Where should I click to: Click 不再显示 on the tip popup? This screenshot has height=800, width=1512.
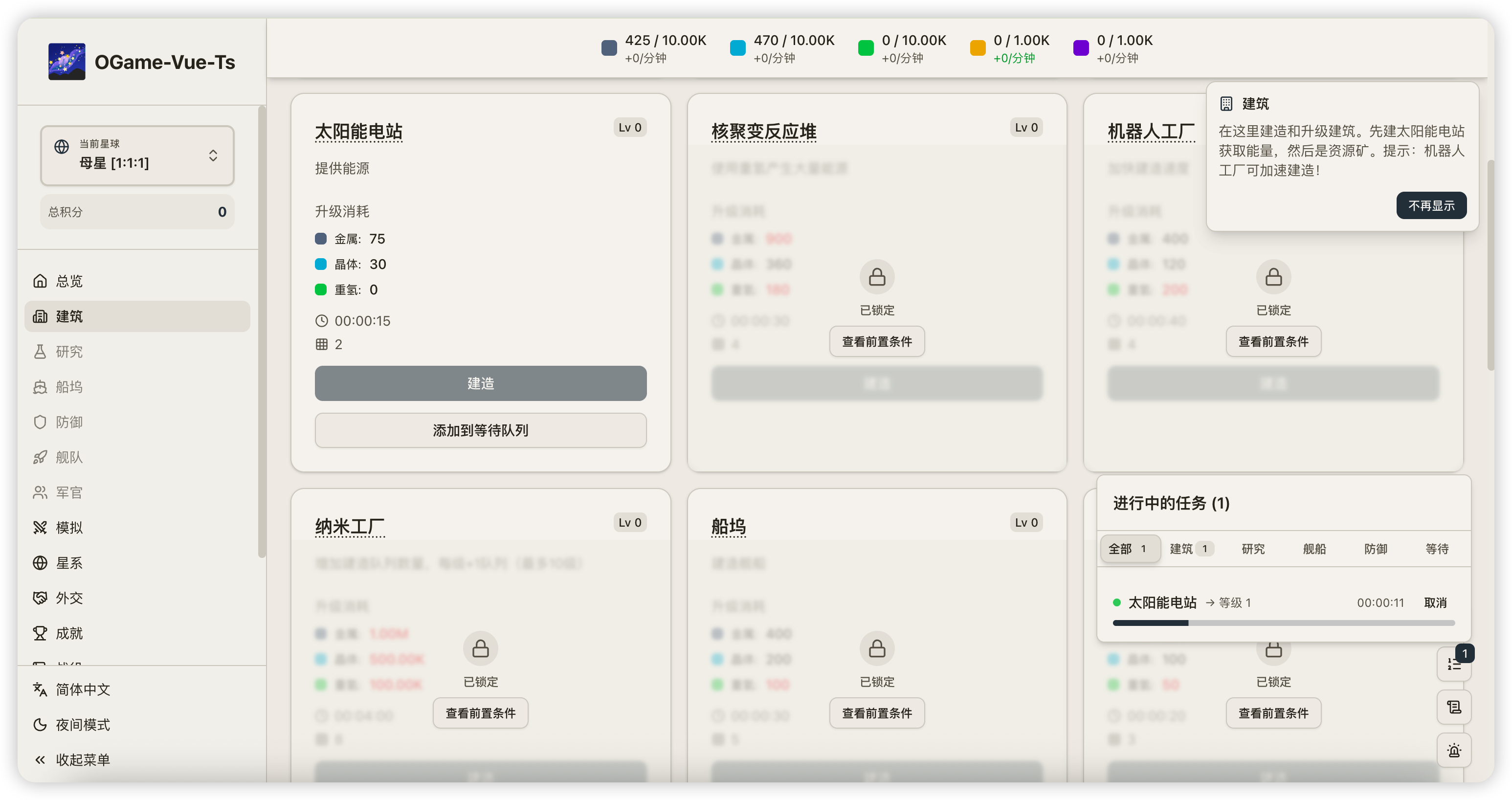click(1430, 205)
